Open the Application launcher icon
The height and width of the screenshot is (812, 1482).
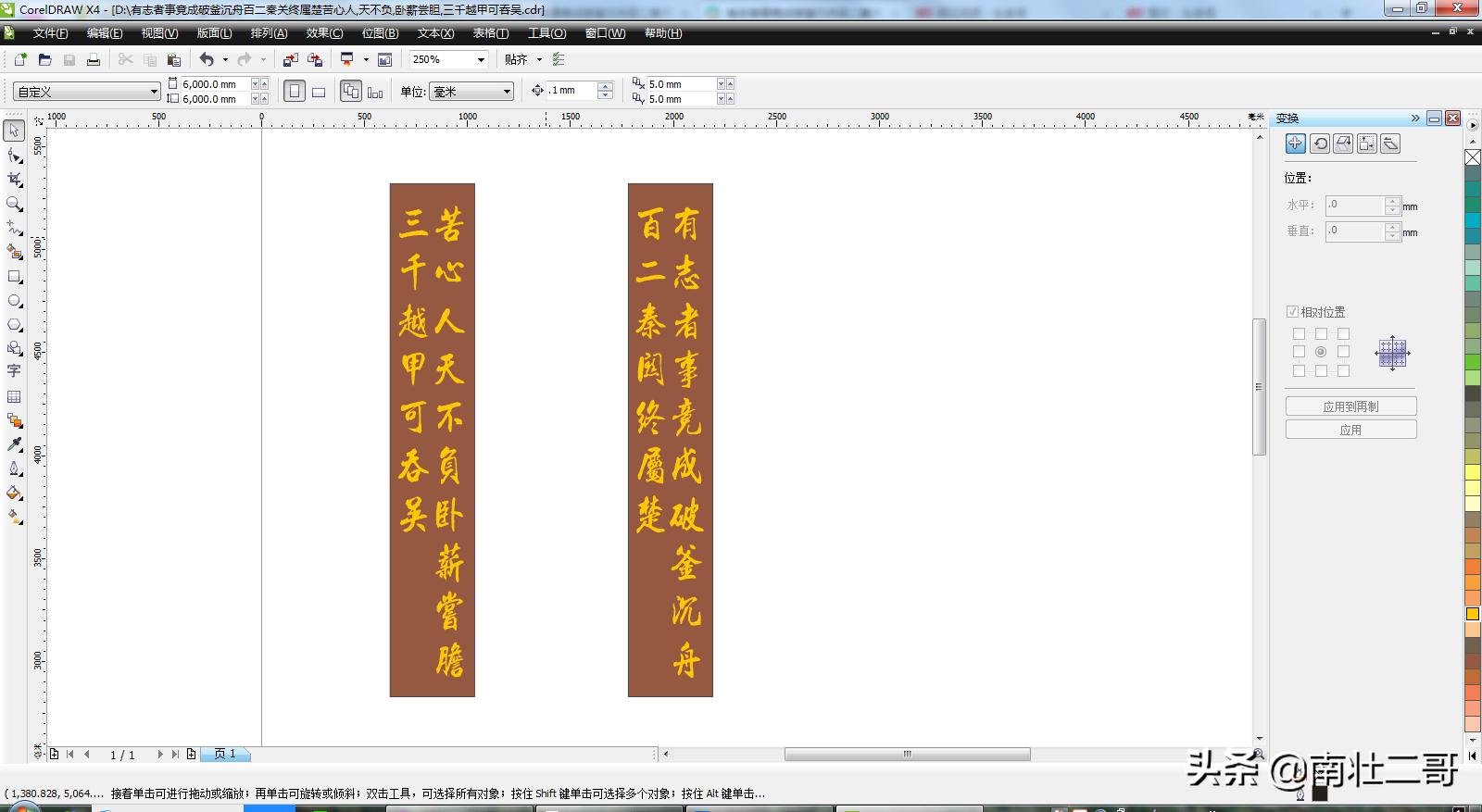tap(347, 59)
